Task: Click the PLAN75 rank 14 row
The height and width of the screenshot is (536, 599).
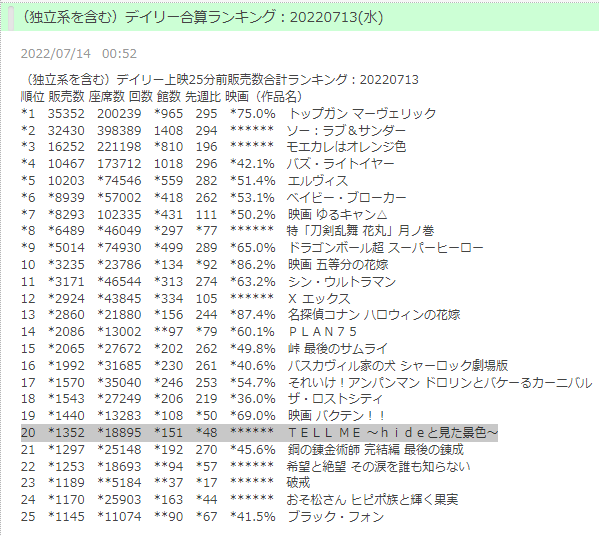Action: click(x=189, y=332)
